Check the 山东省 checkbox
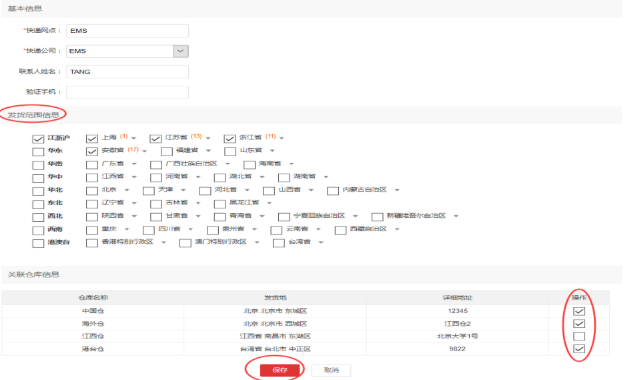630x380 pixels. pos(230,151)
